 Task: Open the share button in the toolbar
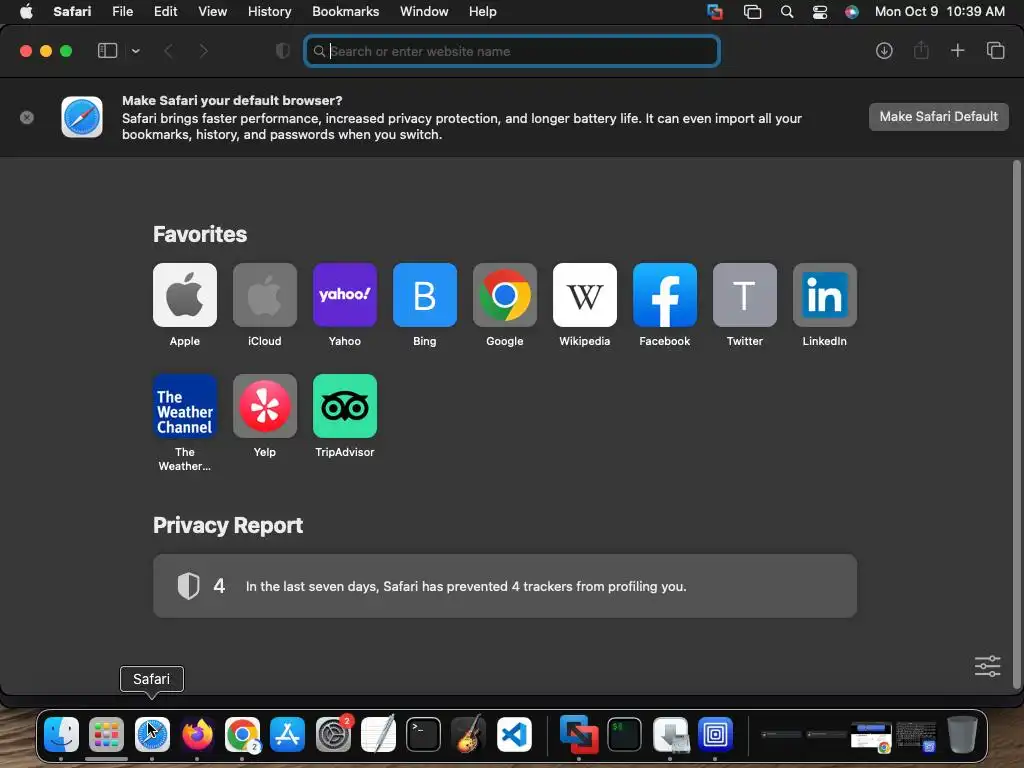[x=921, y=50]
